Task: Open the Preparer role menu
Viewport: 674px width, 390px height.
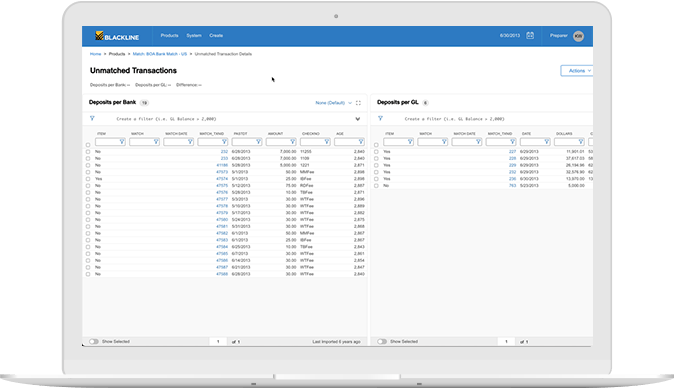Action: [x=559, y=36]
